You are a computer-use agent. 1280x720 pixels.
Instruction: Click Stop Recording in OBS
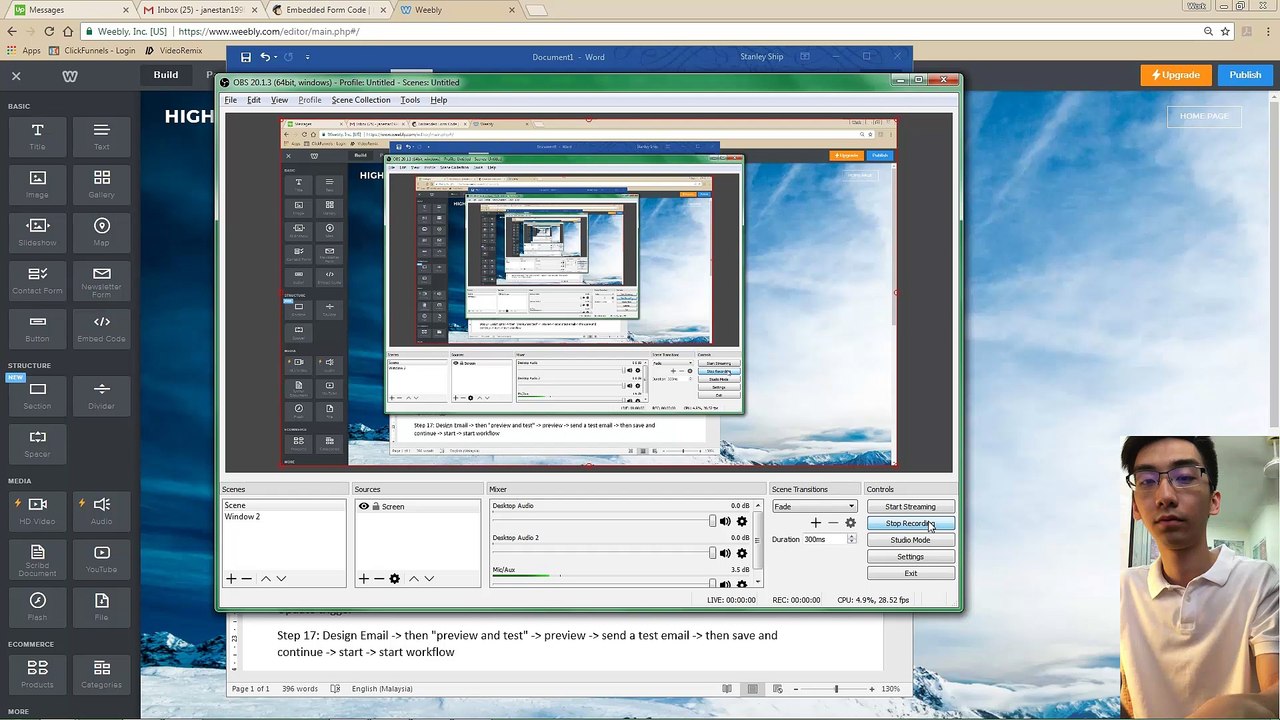click(x=910, y=523)
